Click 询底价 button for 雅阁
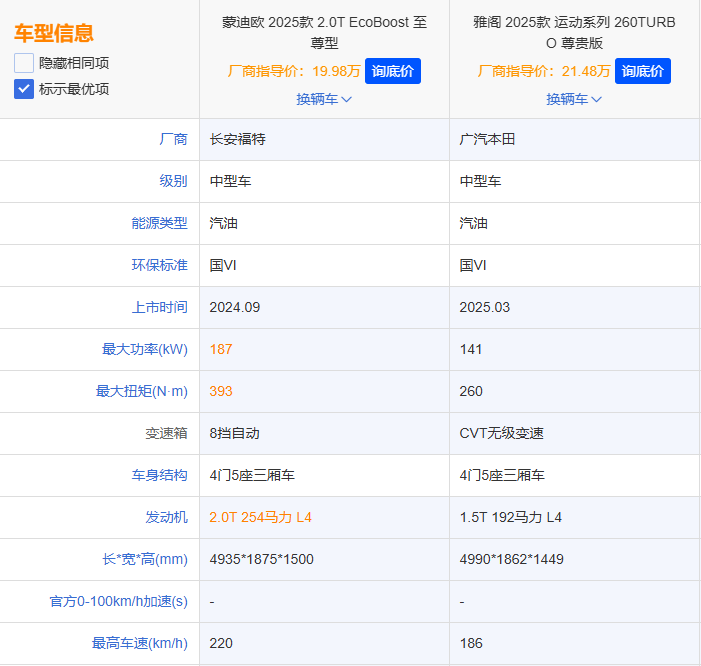The image size is (701, 666). (x=642, y=71)
